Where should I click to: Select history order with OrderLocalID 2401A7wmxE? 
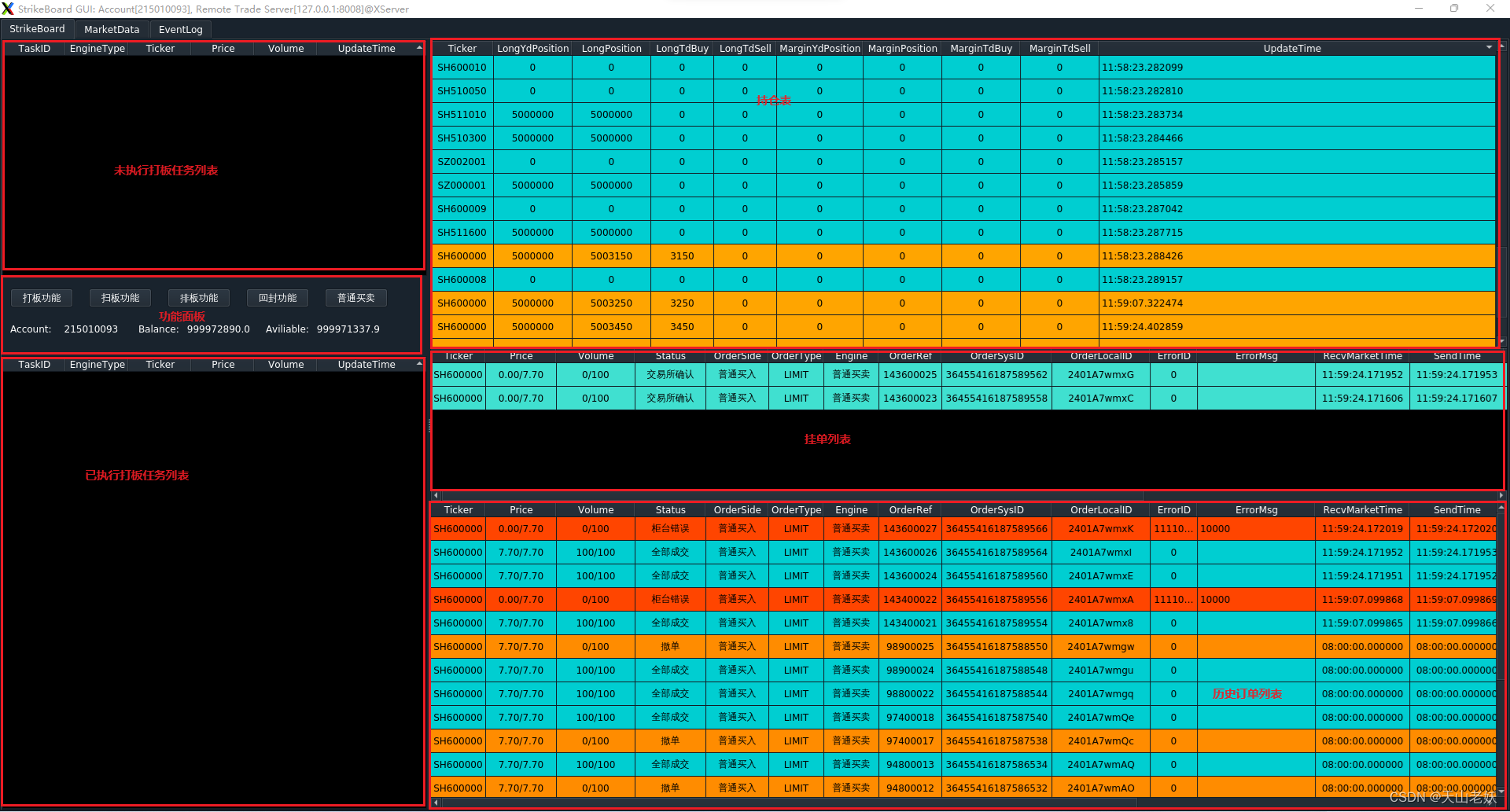[963, 576]
